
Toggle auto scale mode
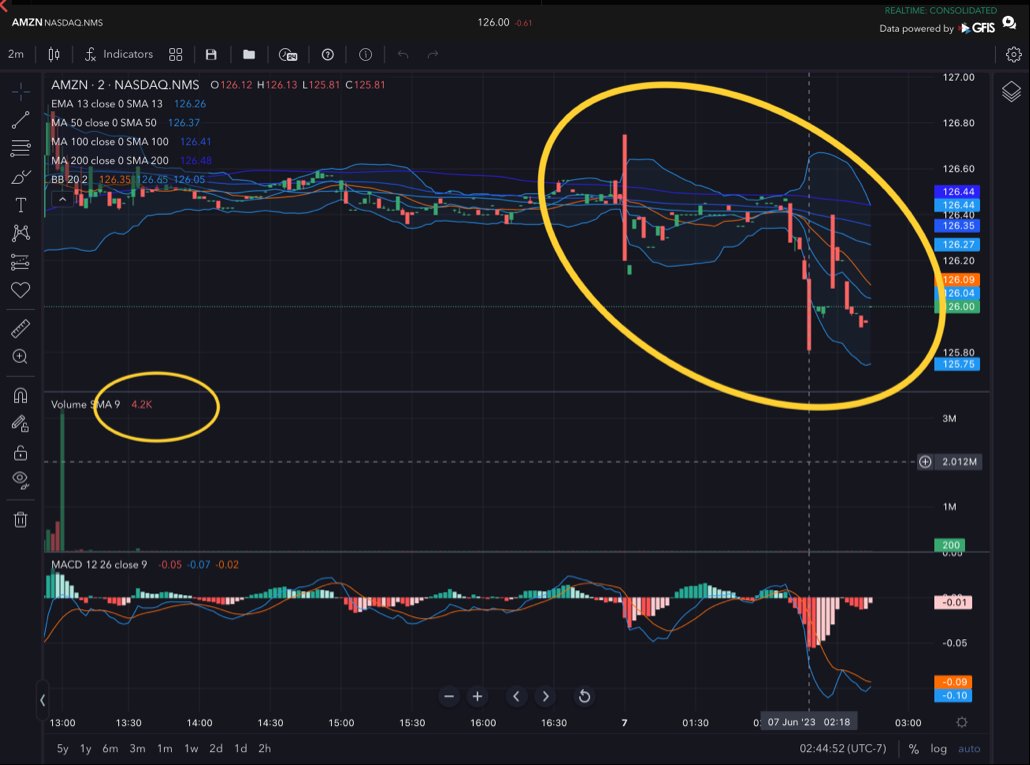point(969,749)
